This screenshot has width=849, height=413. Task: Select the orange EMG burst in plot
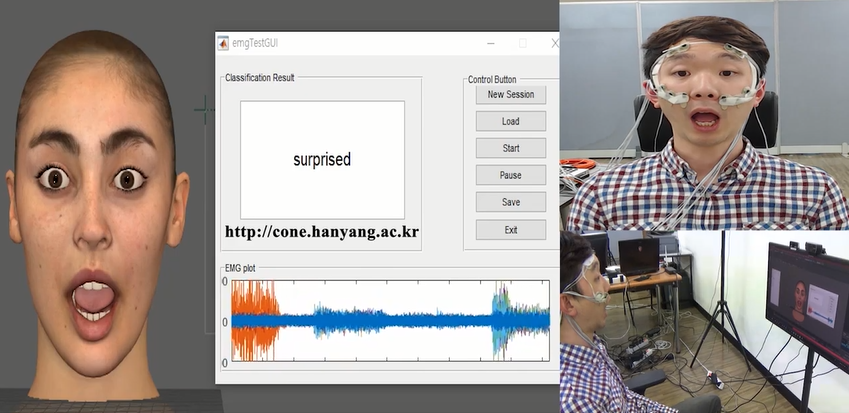pyautogui.click(x=253, y=320)
